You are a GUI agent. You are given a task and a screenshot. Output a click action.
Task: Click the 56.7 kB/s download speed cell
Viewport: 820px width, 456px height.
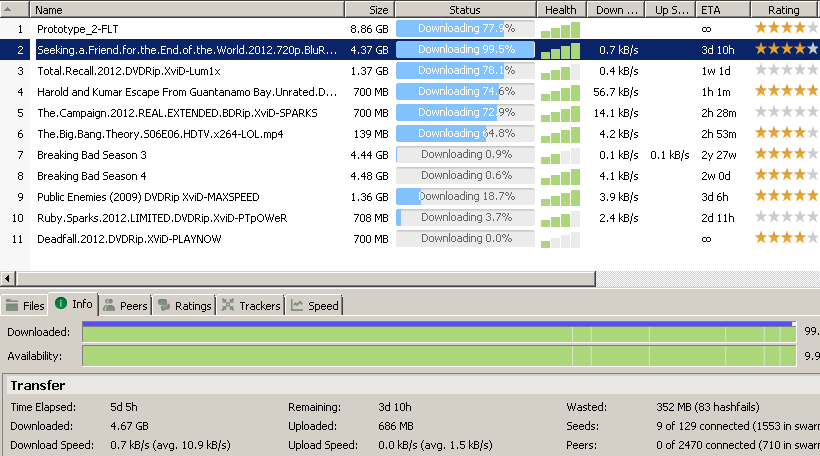[x=616, y=92]
